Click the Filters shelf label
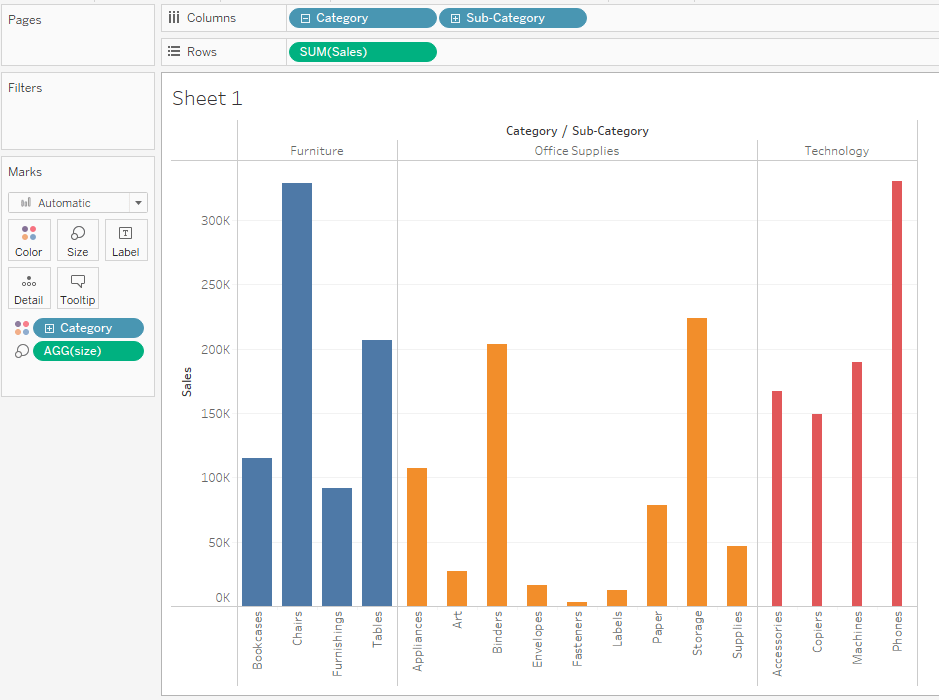 pos(25,88)
